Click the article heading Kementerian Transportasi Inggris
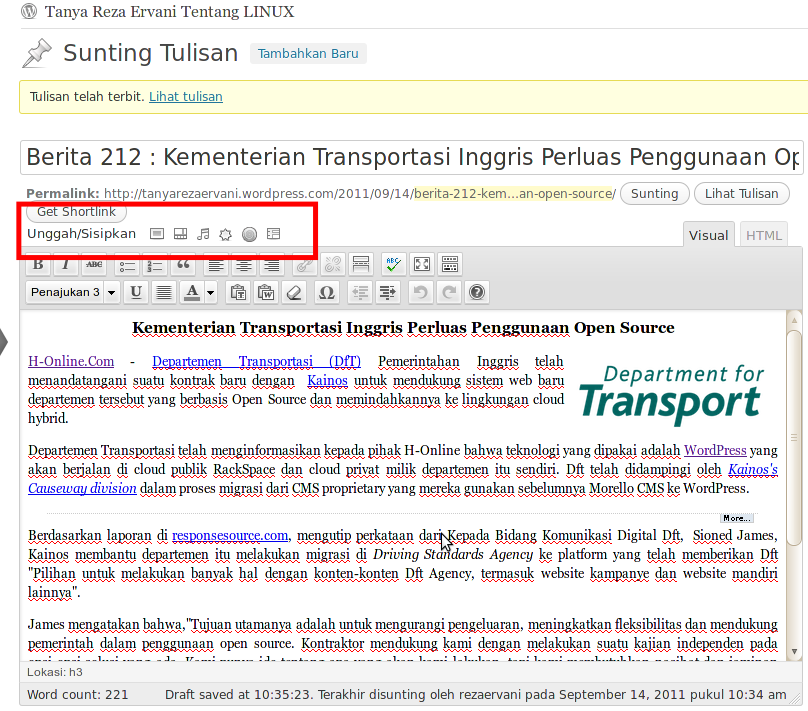The width and height of the screenshot is (808, 711). (403, 328)
